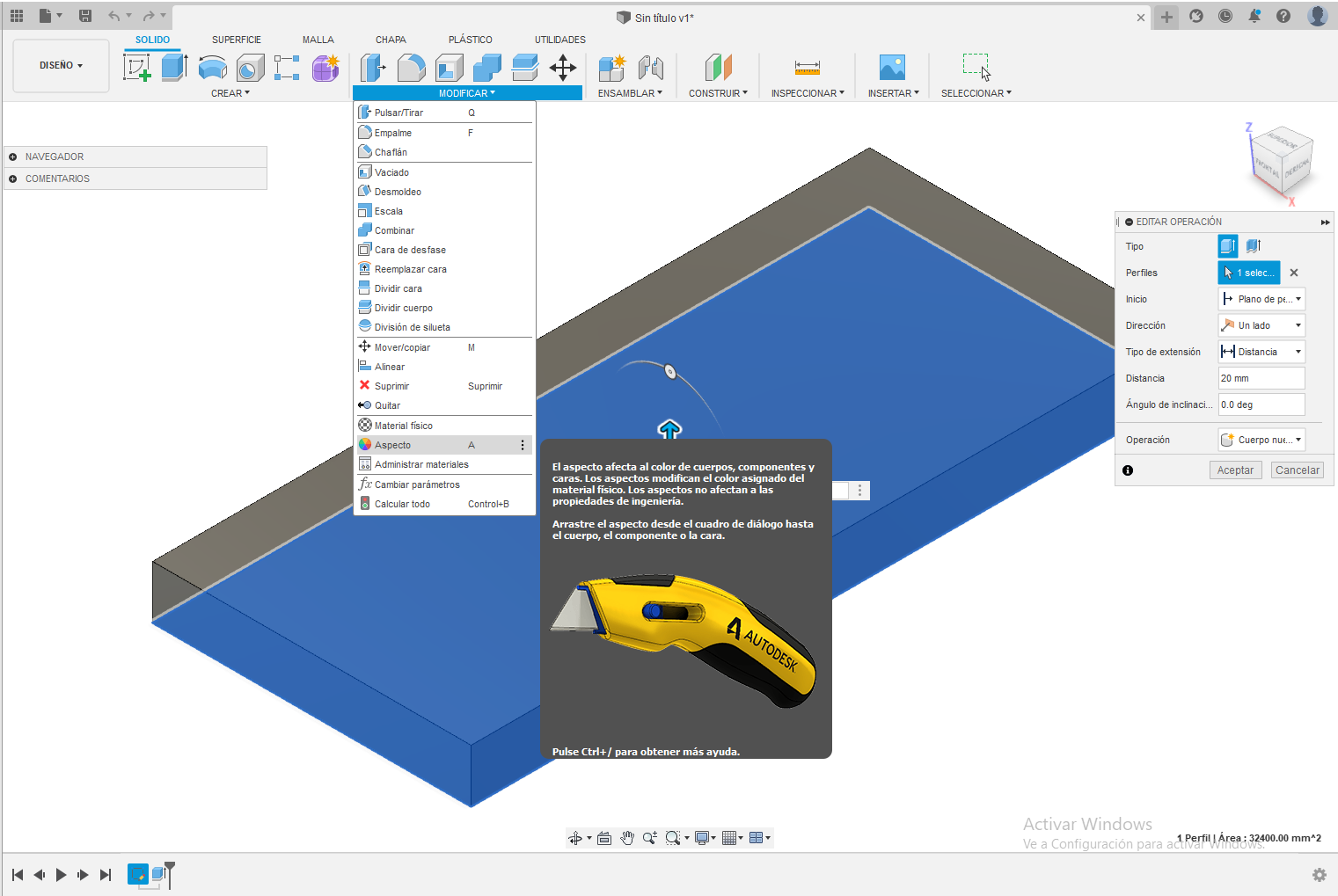
Task: Click the Redo arrow icon
Action: (149, 16)
